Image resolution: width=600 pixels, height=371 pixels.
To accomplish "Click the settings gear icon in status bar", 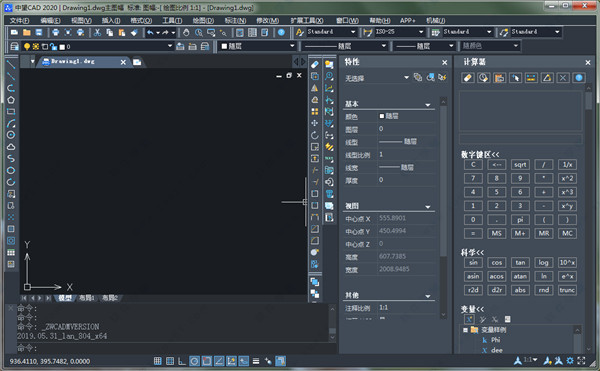I will pyautogui.click(x=570, y=360).
